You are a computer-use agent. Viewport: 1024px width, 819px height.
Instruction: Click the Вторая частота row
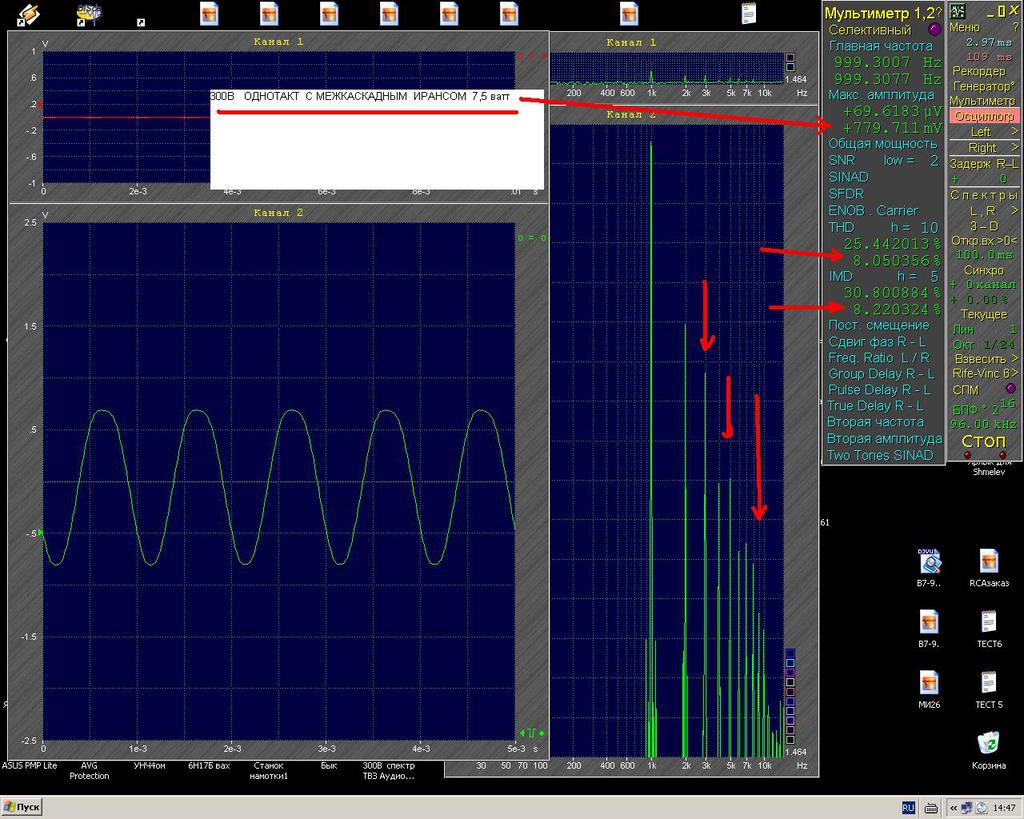pyautogui.click(x=876, y=422)
